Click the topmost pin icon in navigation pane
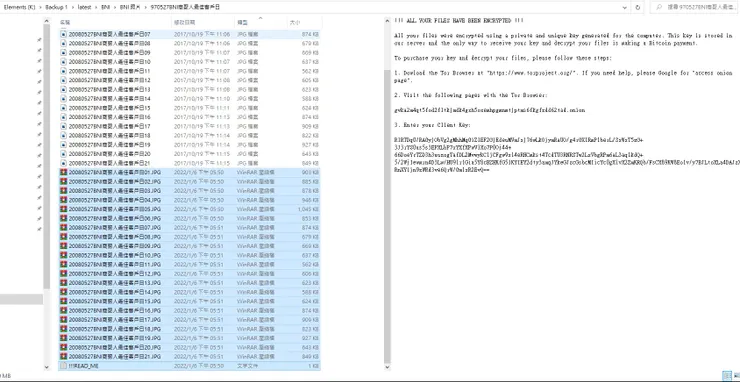The height and width of the screenshot is (382, 740). pyautogui.click(x=39, y=41)
